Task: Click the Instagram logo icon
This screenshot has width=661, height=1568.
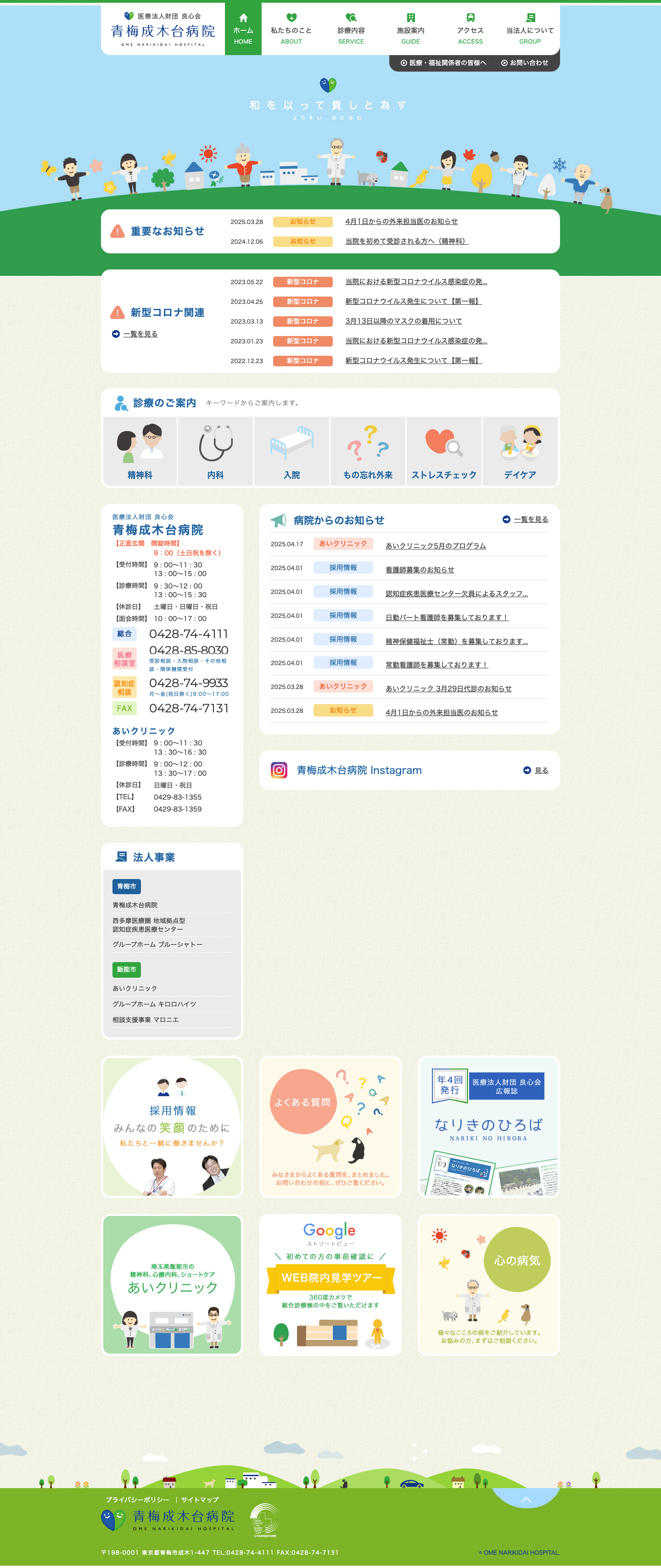Action: pos(279,770)
